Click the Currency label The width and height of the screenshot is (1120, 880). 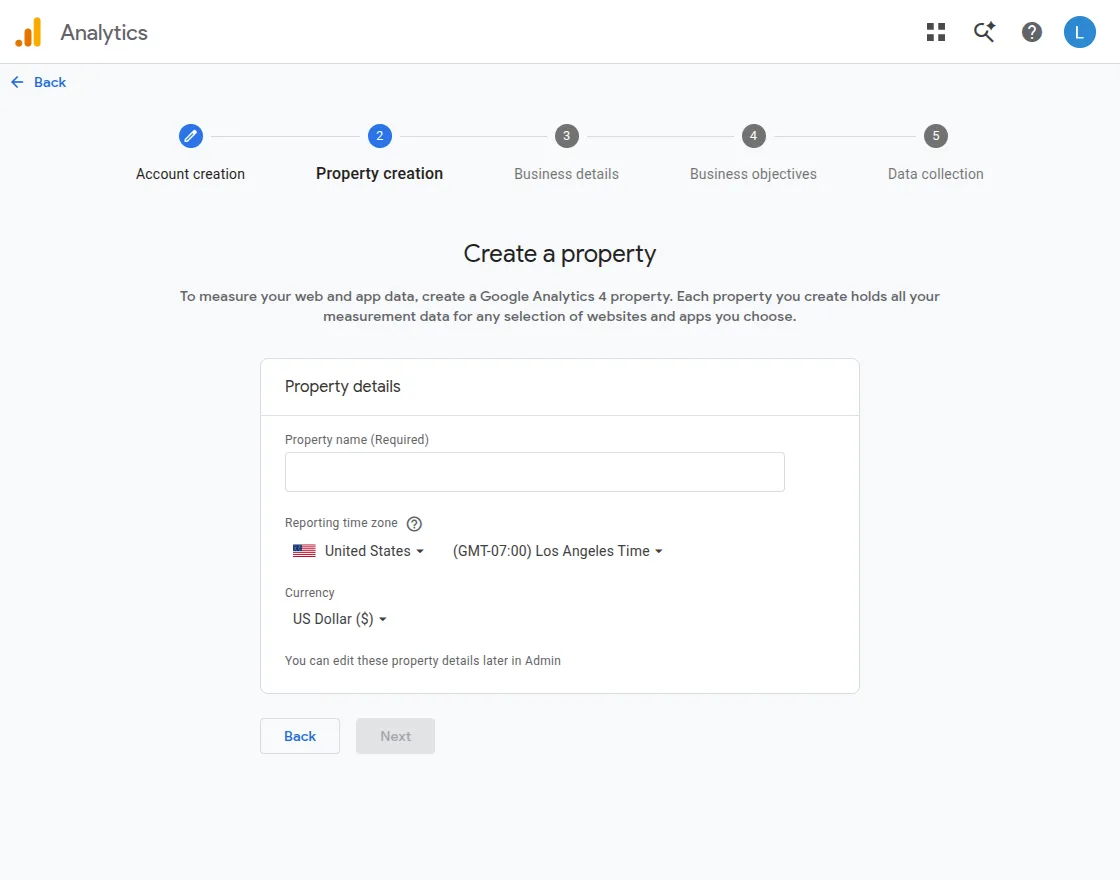[x=309, y=593]
